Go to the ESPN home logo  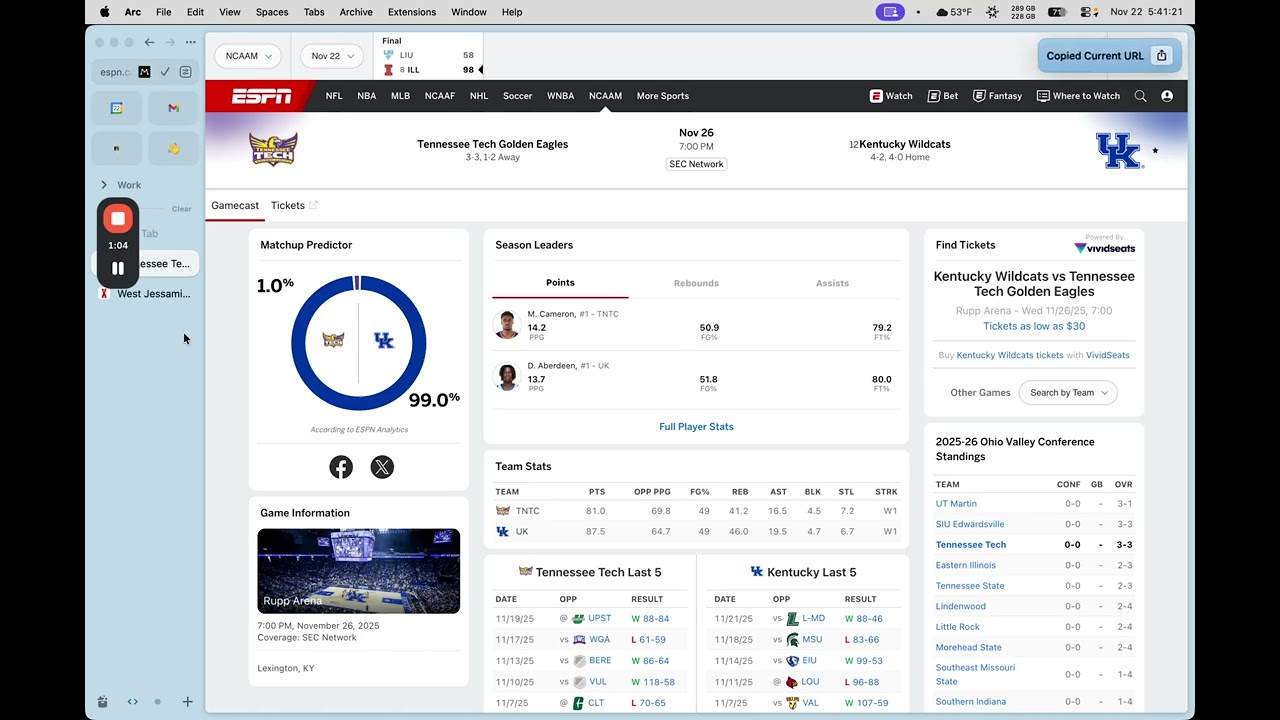[x=261, y=96]
